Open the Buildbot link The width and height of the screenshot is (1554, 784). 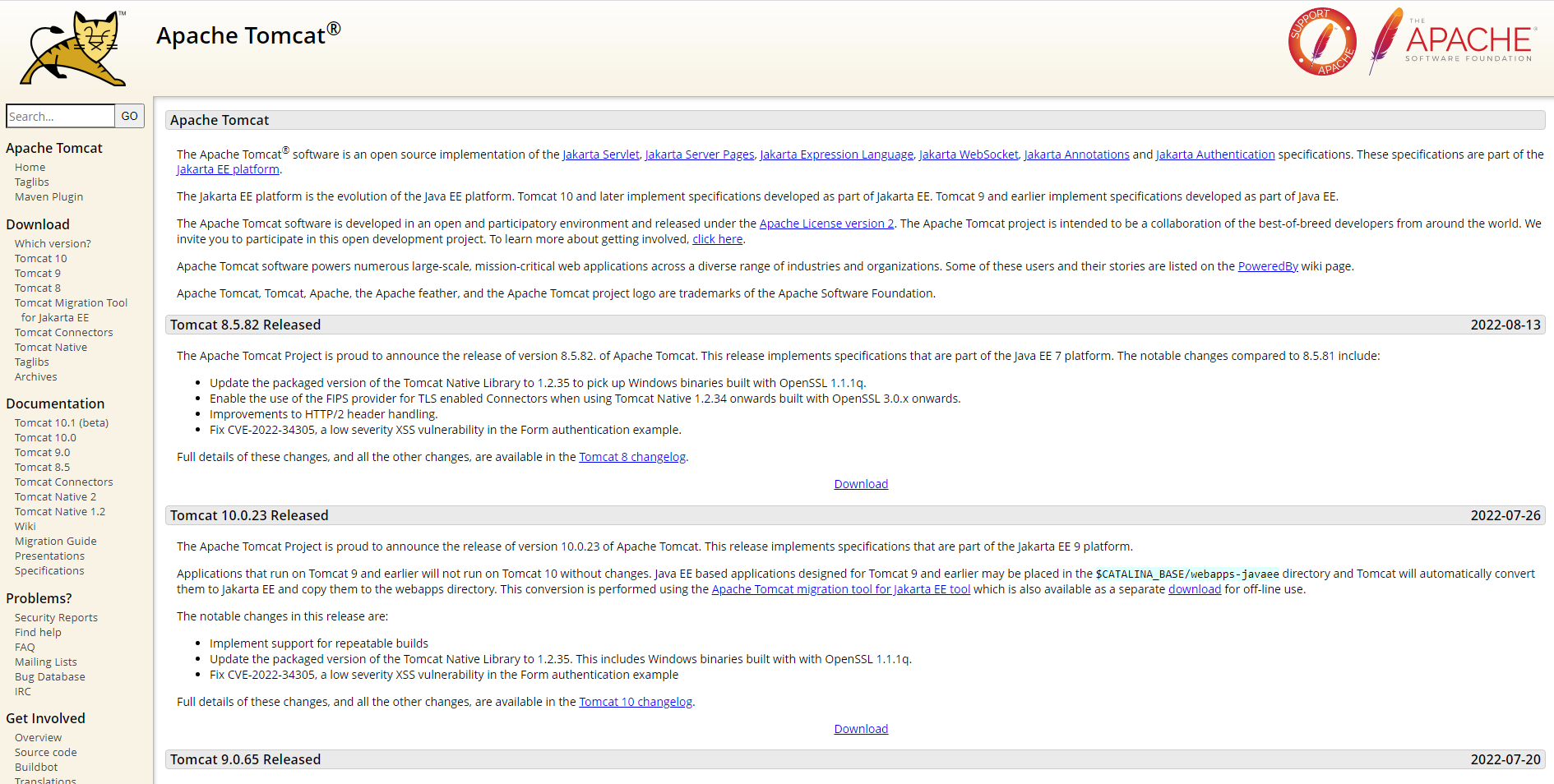[x=36, y=767]
